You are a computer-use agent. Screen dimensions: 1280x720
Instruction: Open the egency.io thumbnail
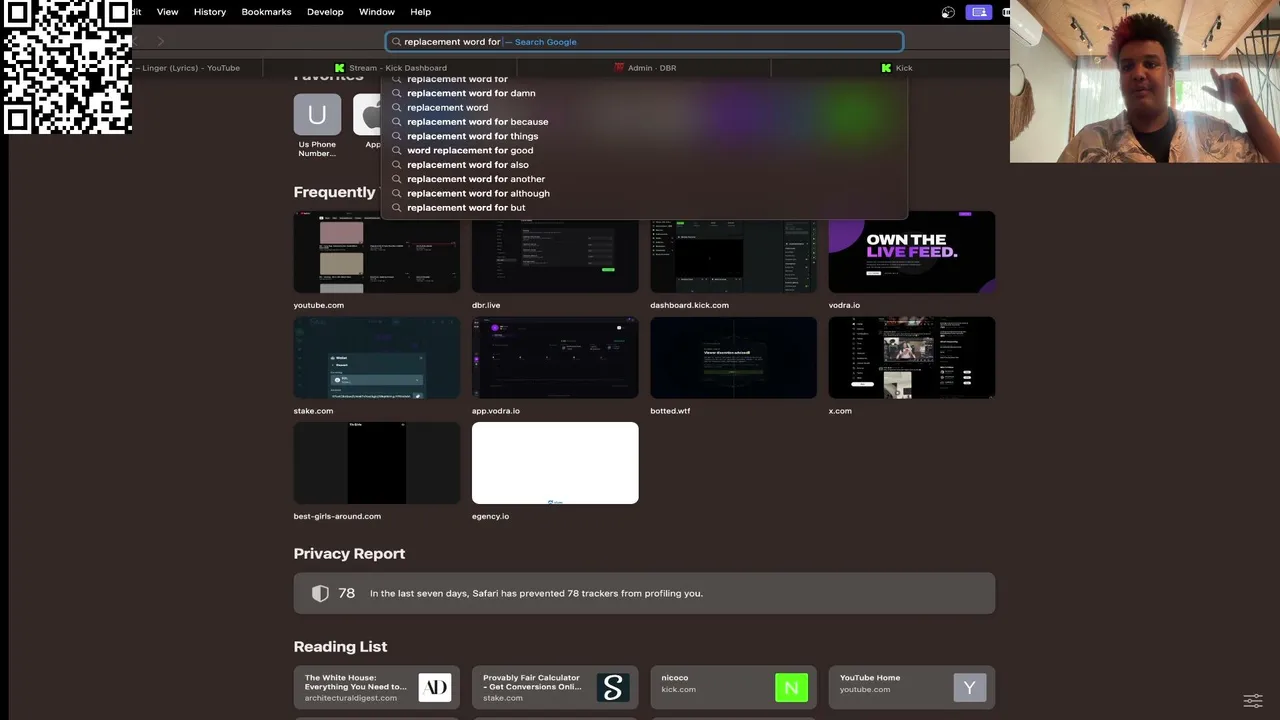click(x=555, y=463)
